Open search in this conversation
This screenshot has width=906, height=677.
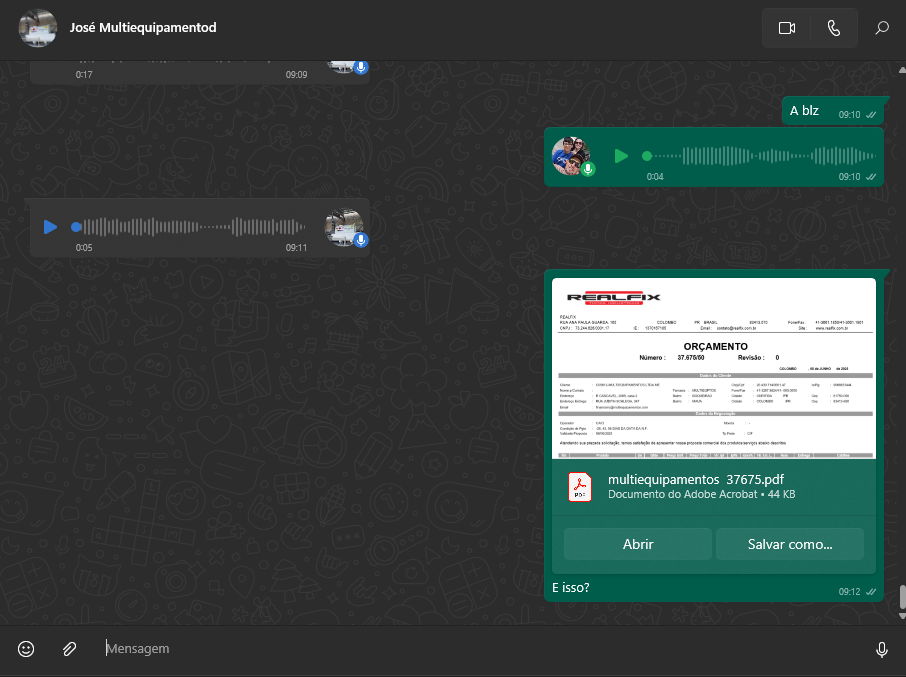[881, 28]
